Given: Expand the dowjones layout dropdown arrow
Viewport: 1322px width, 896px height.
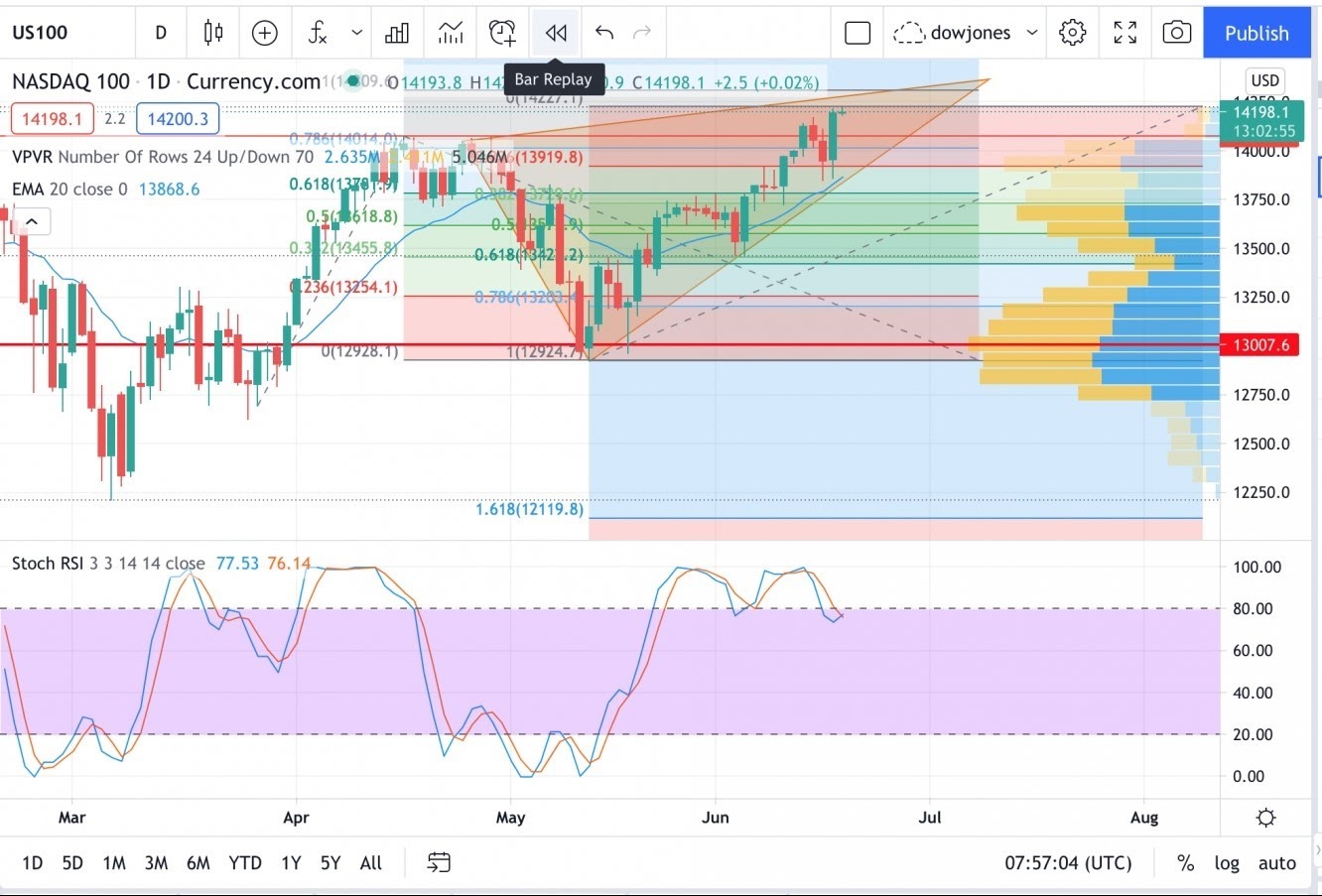Looking at the screenshot, I should [x=1032, y=33].
